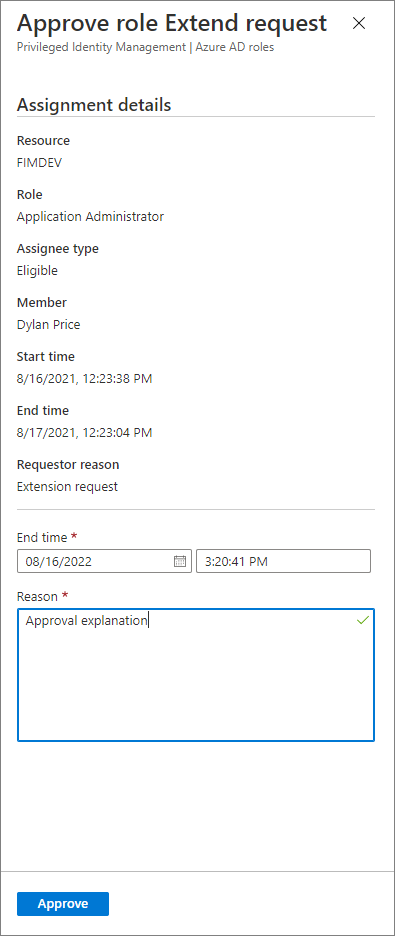Focus the Reason text area
Viewport: 395px width, 936px height.
pos(196,675)
